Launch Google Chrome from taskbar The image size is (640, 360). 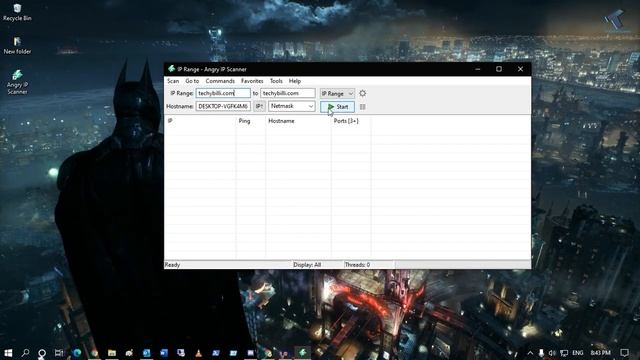coord(94,353)
